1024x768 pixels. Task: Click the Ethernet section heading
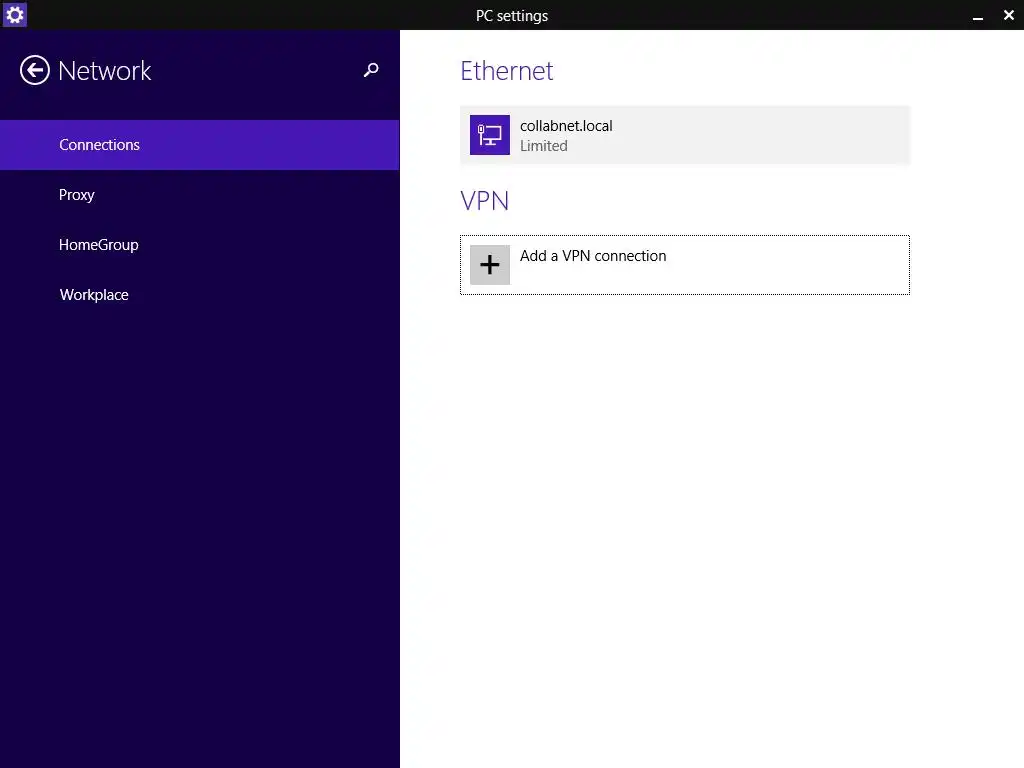[x=506, y=71]
